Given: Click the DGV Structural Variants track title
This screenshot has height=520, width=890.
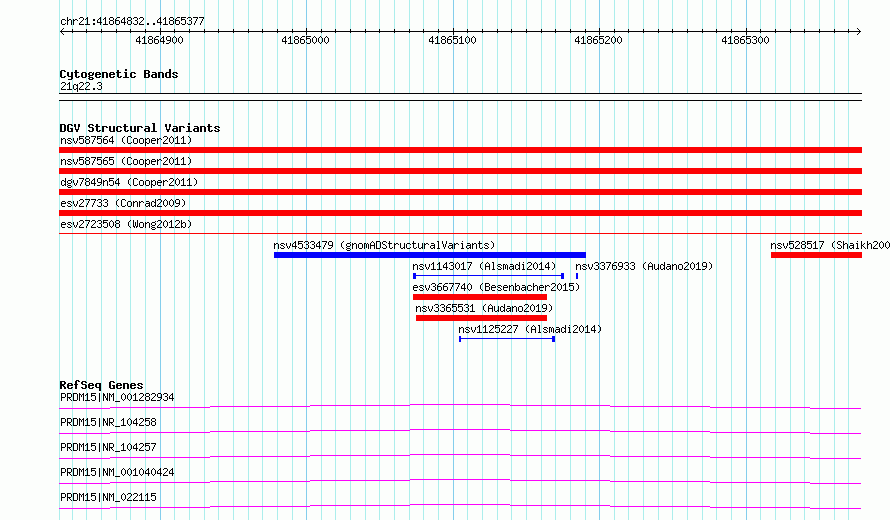Looking at the screenshot, I should 140,128.
